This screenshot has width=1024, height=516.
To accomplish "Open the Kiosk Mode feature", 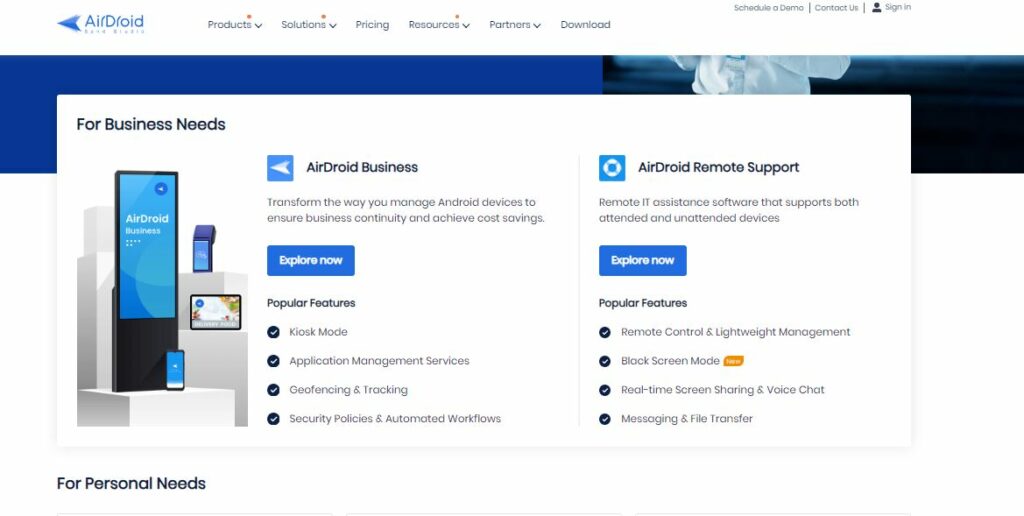I will (318, 332).
